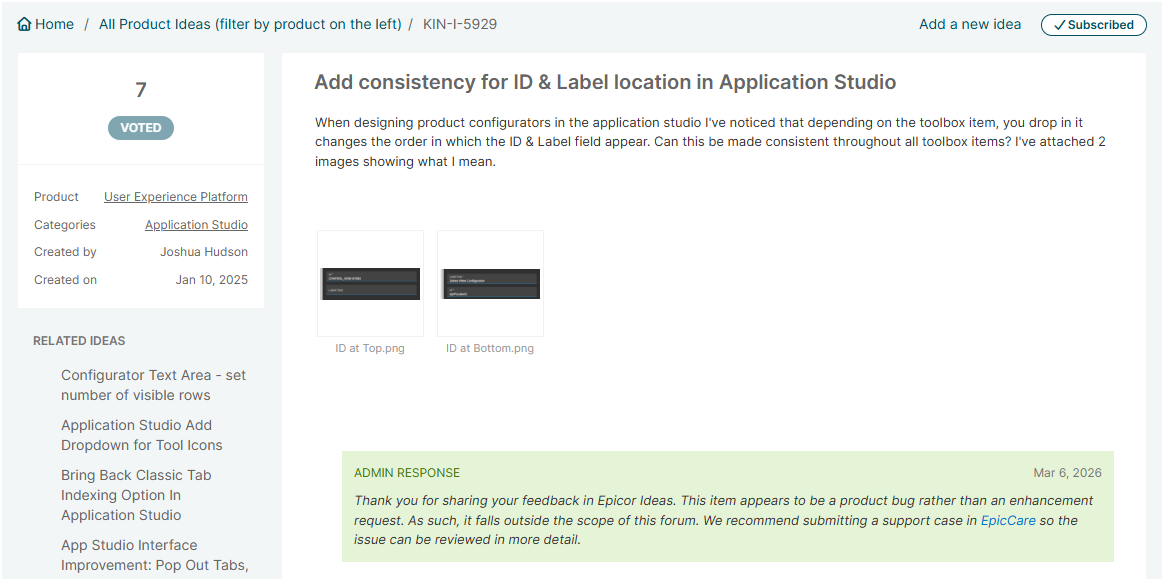This screenshot has width=1164, height=581.
Task: Open User Experience Platform product link
Action: [x=176, y=197]
